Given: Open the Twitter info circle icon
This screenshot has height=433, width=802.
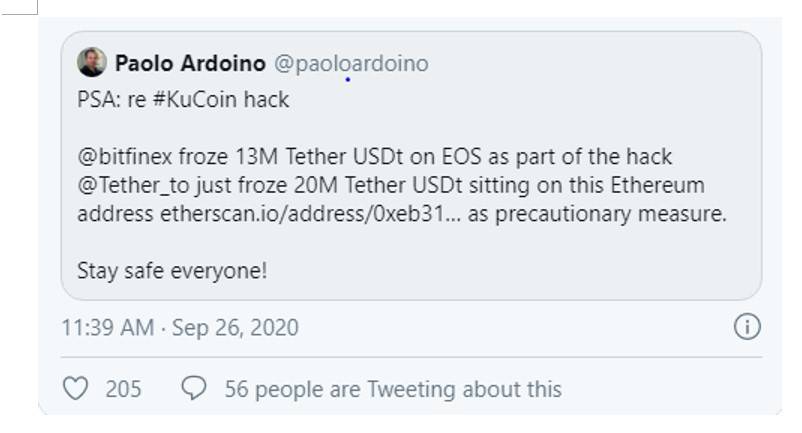Looking at the screenshot, I should [747, 327].
